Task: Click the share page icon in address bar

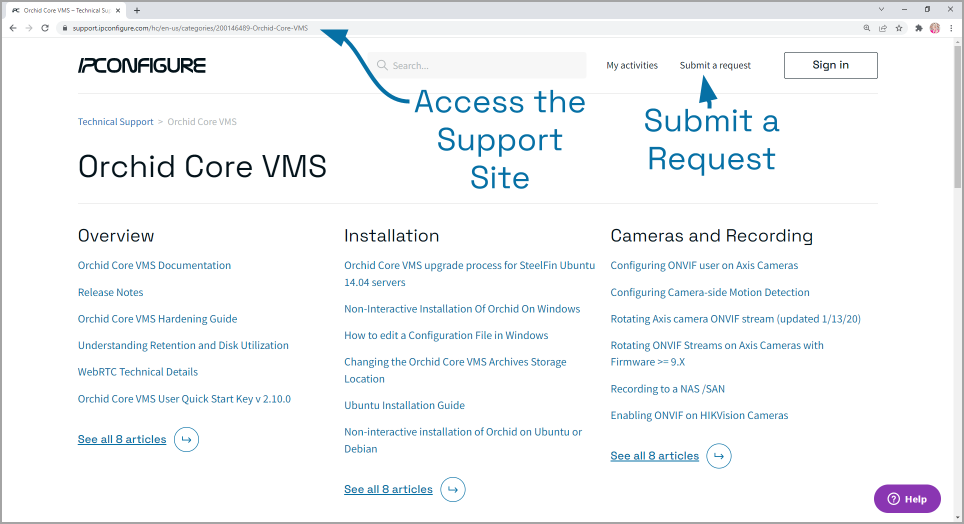Action: click(x=883, y=28)
